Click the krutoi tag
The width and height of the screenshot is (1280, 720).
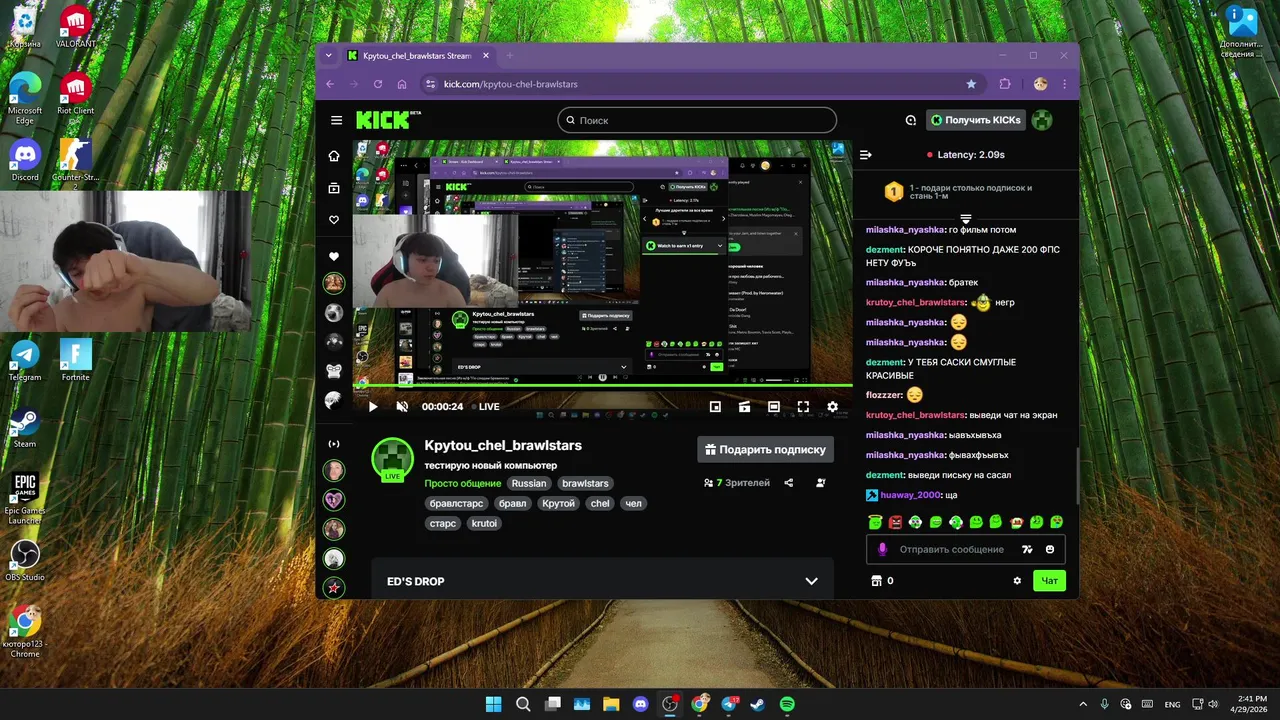(484, 523)
